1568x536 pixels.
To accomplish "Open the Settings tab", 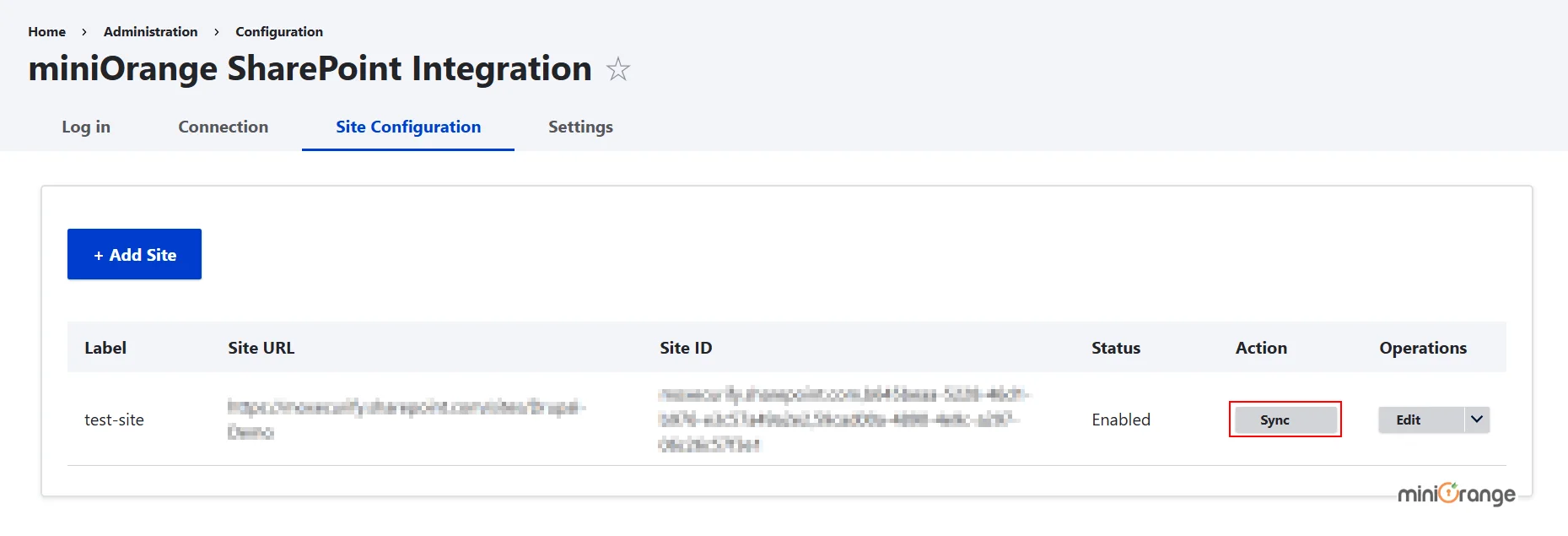I will (x=579, y=127).
